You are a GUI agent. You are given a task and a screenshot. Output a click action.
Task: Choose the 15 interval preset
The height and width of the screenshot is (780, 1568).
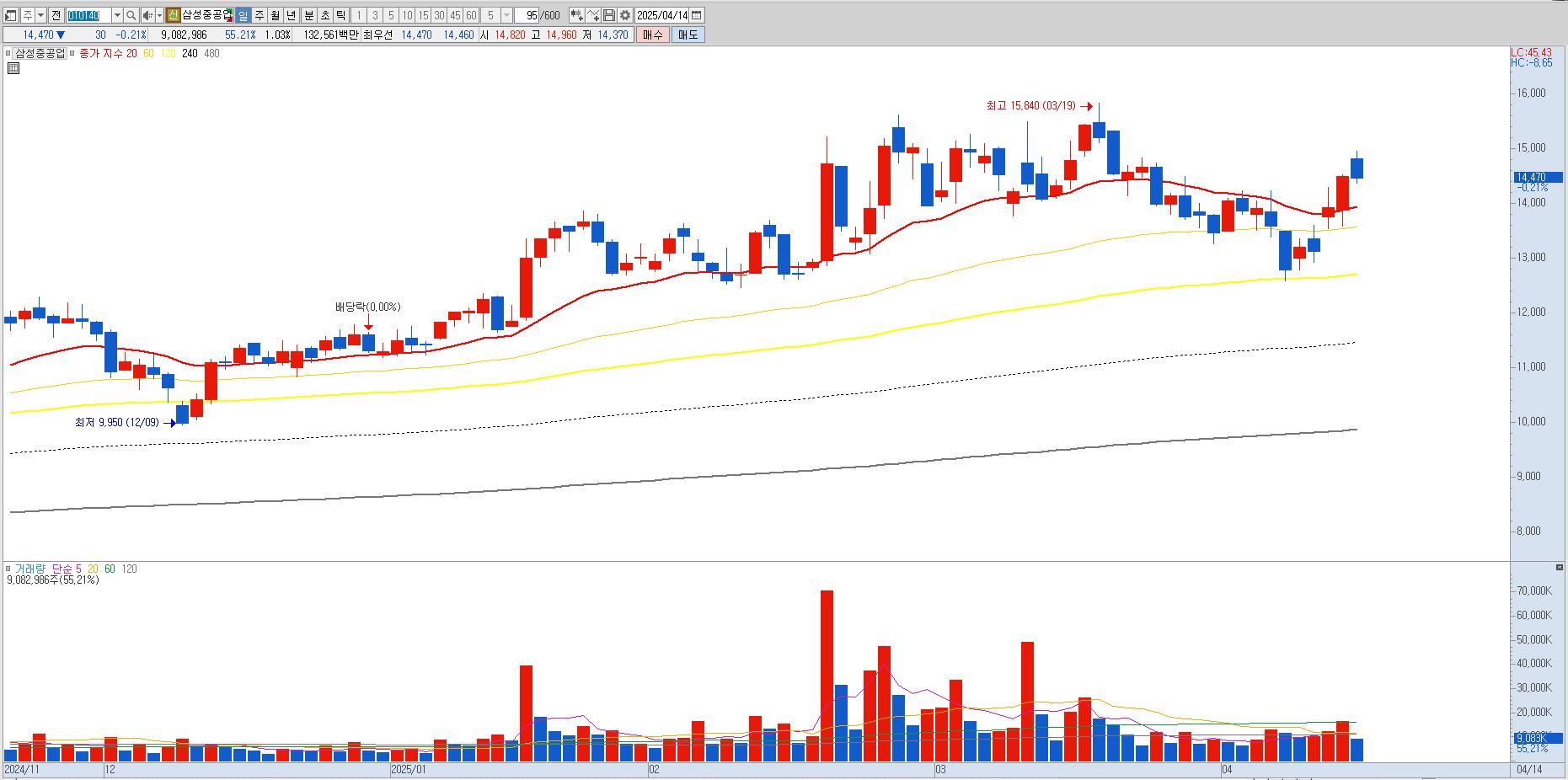[423, 15]
